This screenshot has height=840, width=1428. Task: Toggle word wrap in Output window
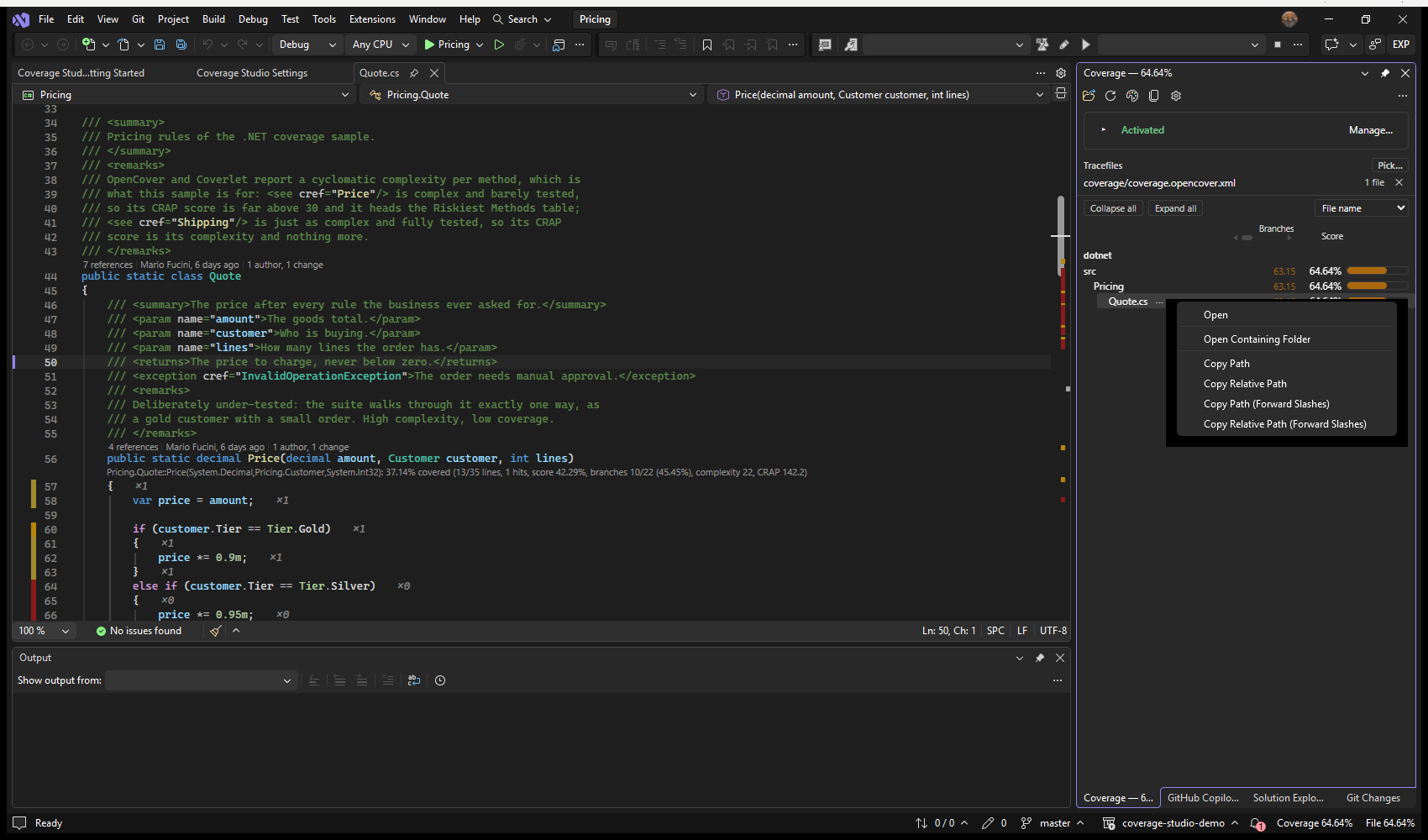414,680
